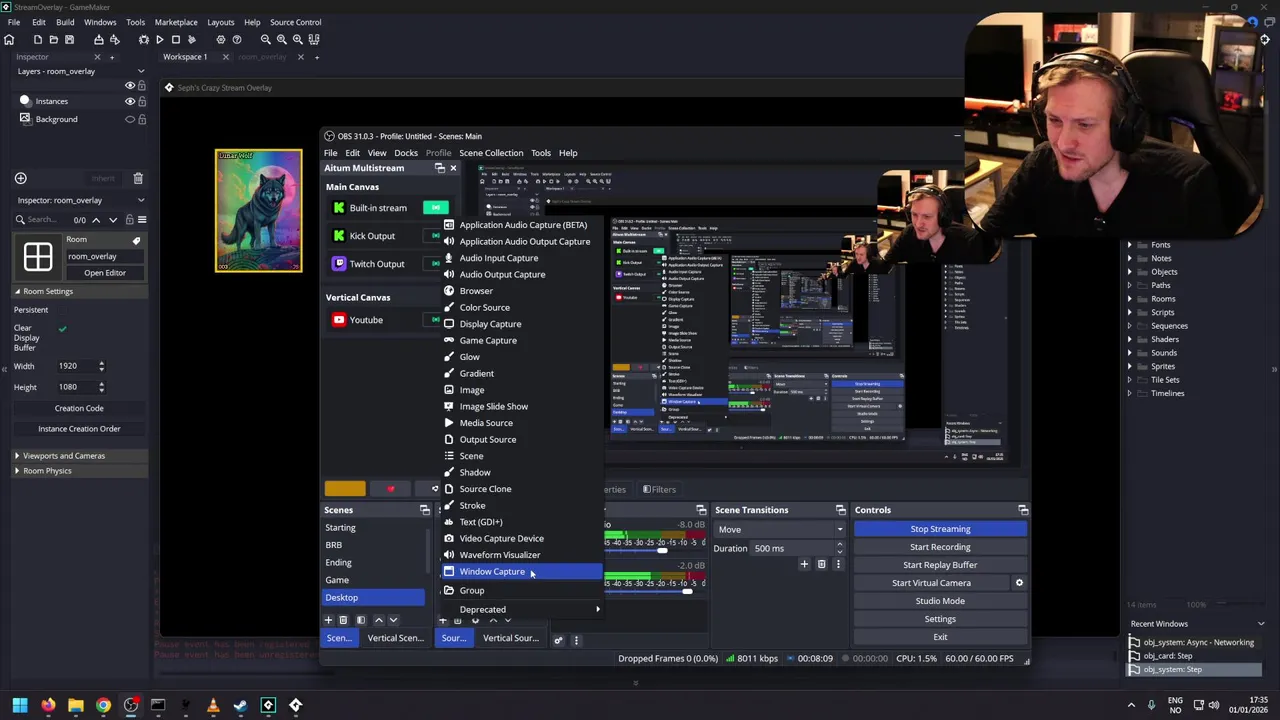
Task: Run the game with Play icon
Action: (x=160, y=39)
